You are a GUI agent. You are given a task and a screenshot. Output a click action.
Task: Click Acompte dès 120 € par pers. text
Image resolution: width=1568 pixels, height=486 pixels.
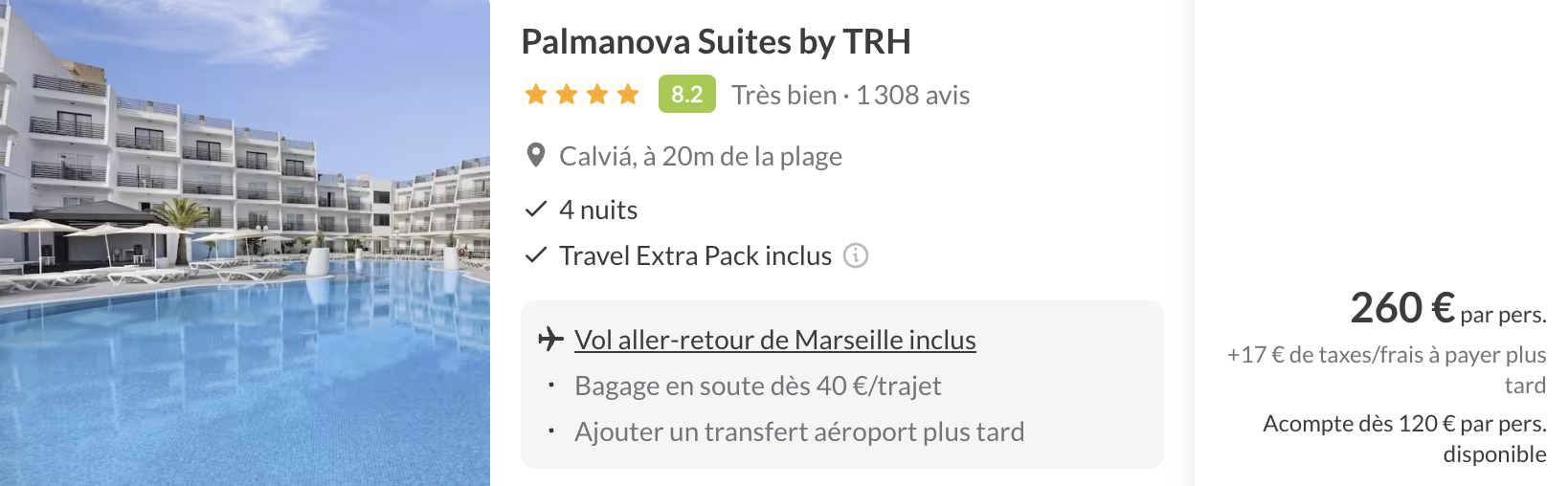pos(1404,438)
